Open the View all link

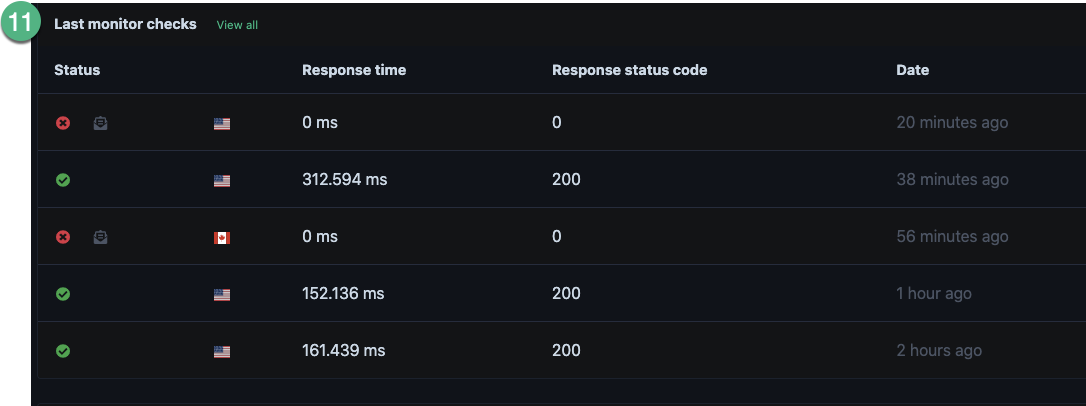click(x=237, y=25)
